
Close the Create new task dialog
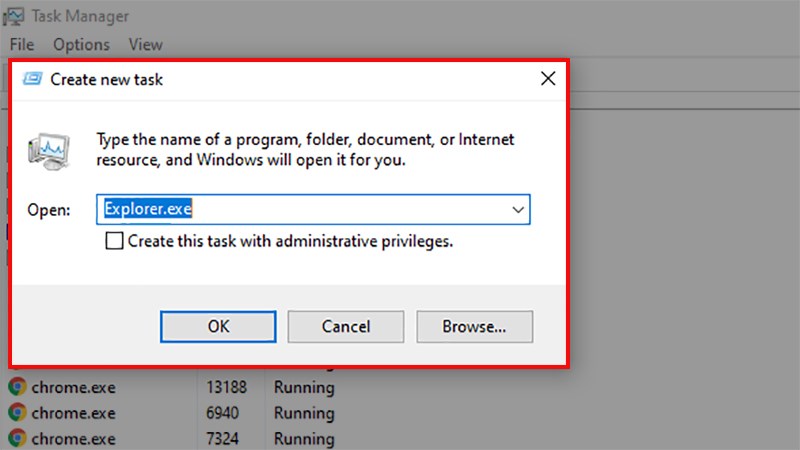[x=547, y=79]
